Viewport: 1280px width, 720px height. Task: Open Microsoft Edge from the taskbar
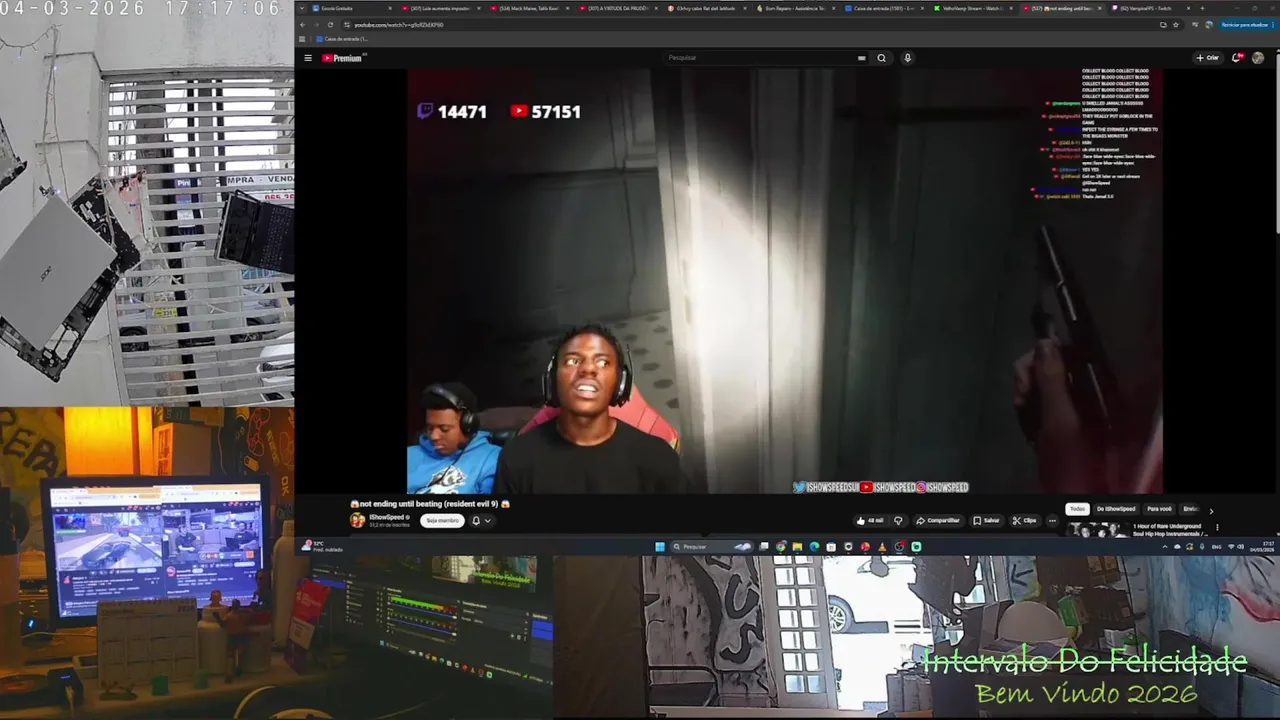click(814, 546)
